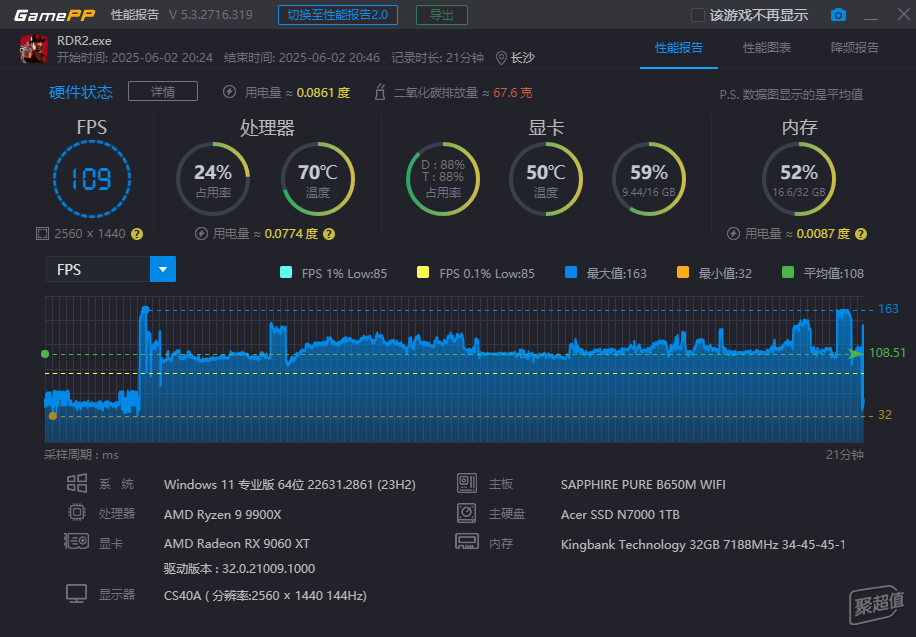Click the yellow FPS 0.1% Low legend swatch
Image resolution: width=916 pixels, height=637 pixels.
pyautogui.click(x=423, y=272)
